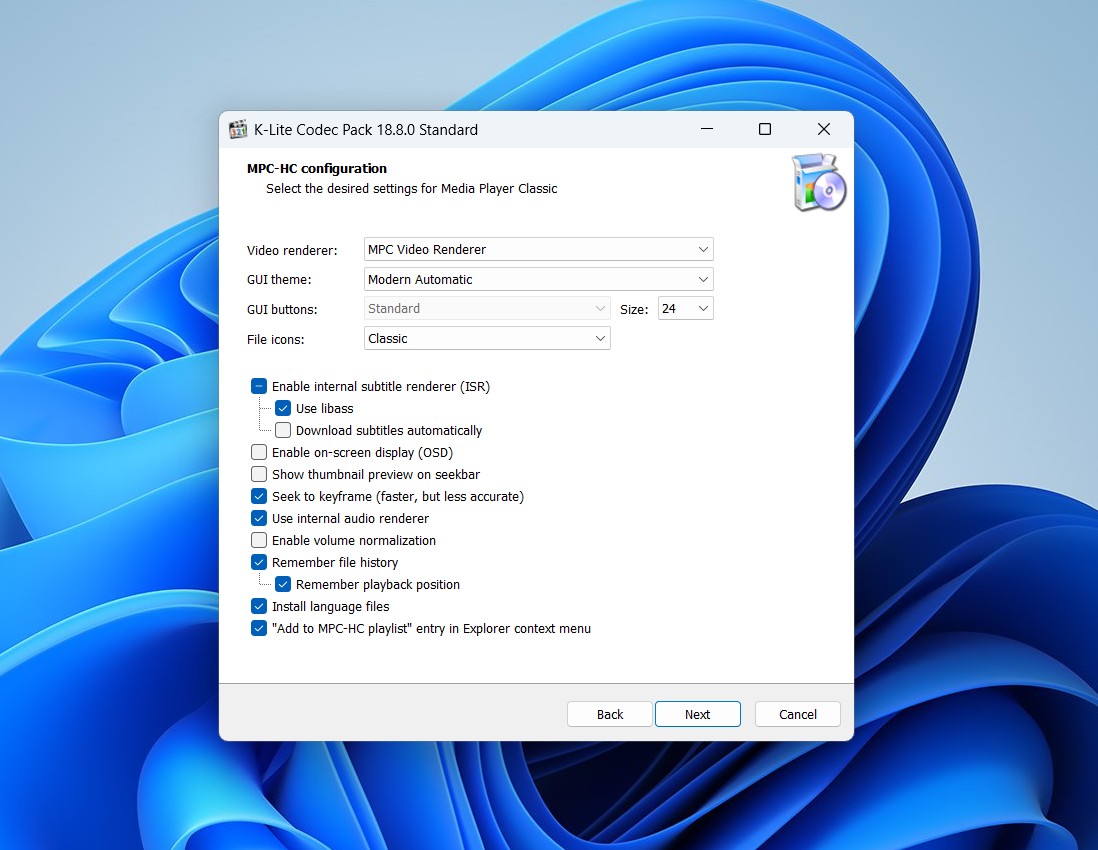
Task: Click the MPC-HC configuration heading
Action: 317,169
